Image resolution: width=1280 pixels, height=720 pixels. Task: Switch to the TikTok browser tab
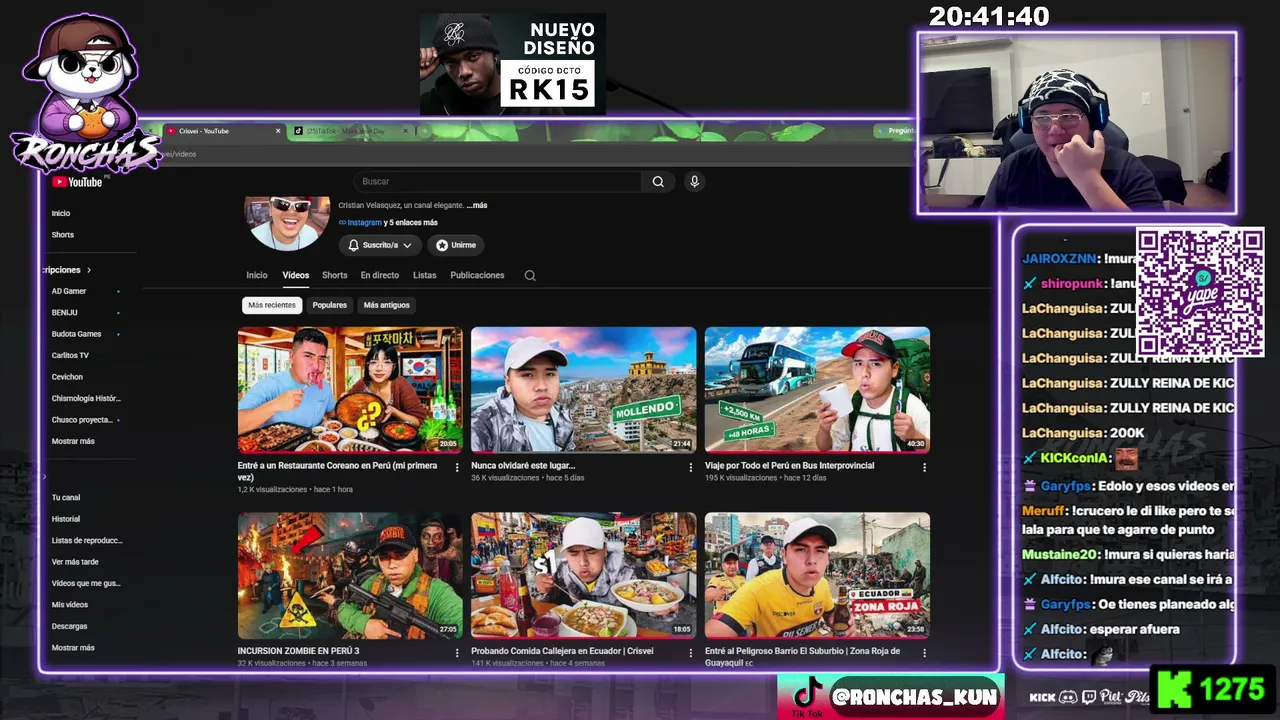click(350, 131)
